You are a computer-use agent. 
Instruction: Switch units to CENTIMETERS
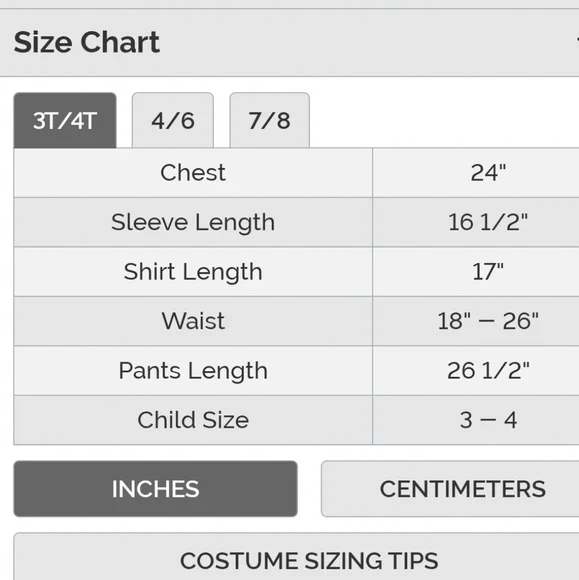pyautogui.click(x=450, y=489)
